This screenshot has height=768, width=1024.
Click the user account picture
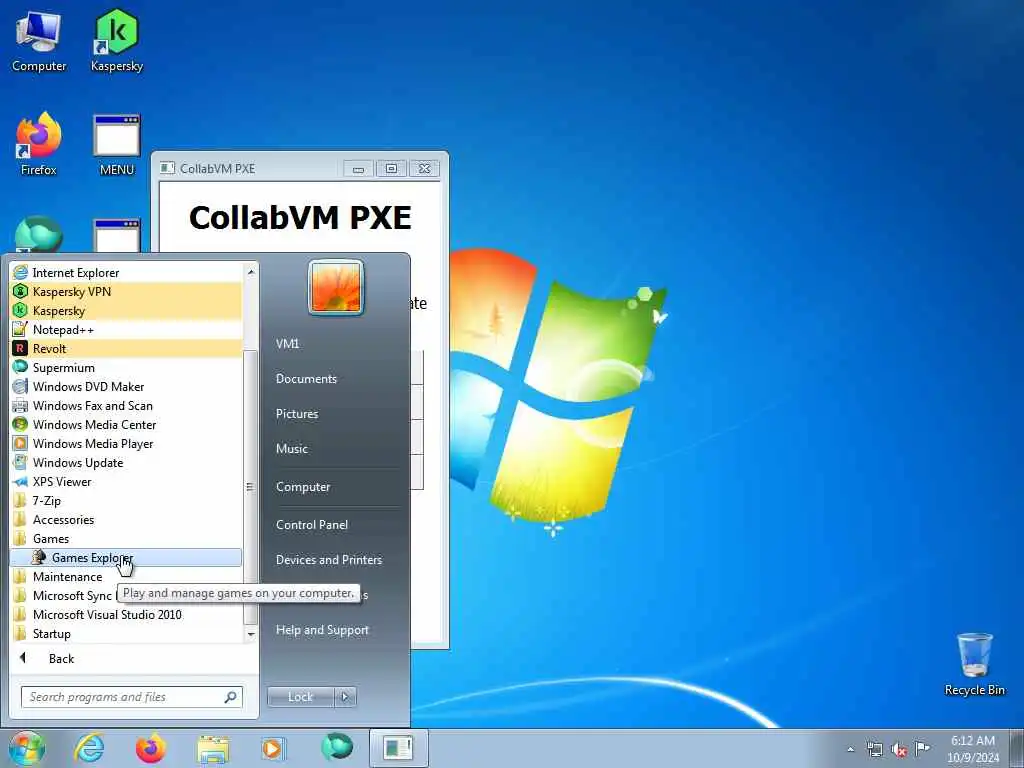pyautogui.click(x=336, y=287)
